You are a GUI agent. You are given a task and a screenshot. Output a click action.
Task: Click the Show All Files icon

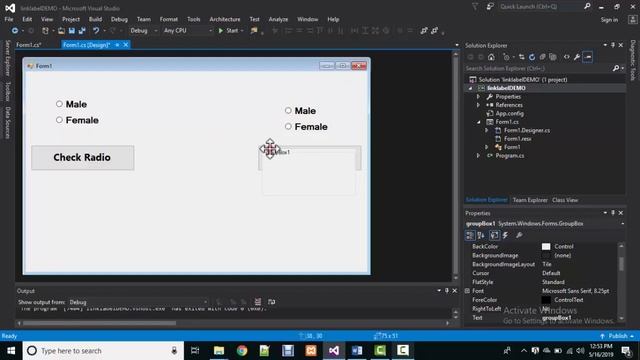[553, 57]
